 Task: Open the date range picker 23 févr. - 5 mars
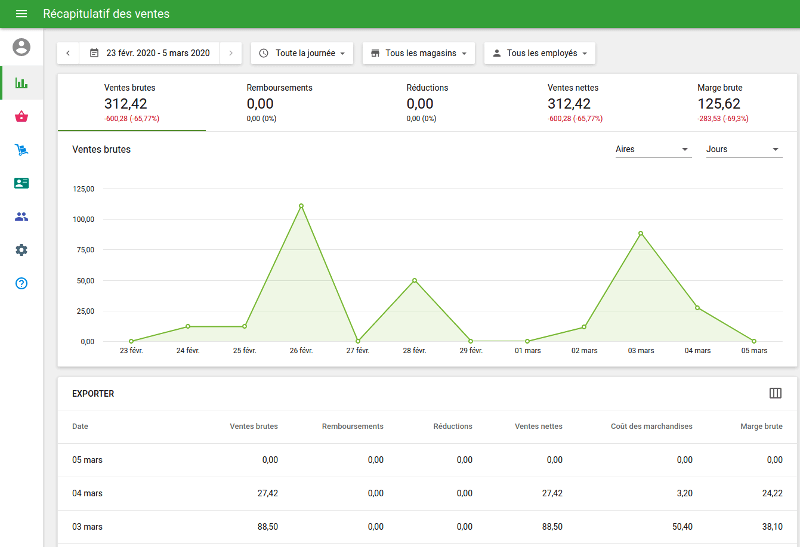(150, 53)
